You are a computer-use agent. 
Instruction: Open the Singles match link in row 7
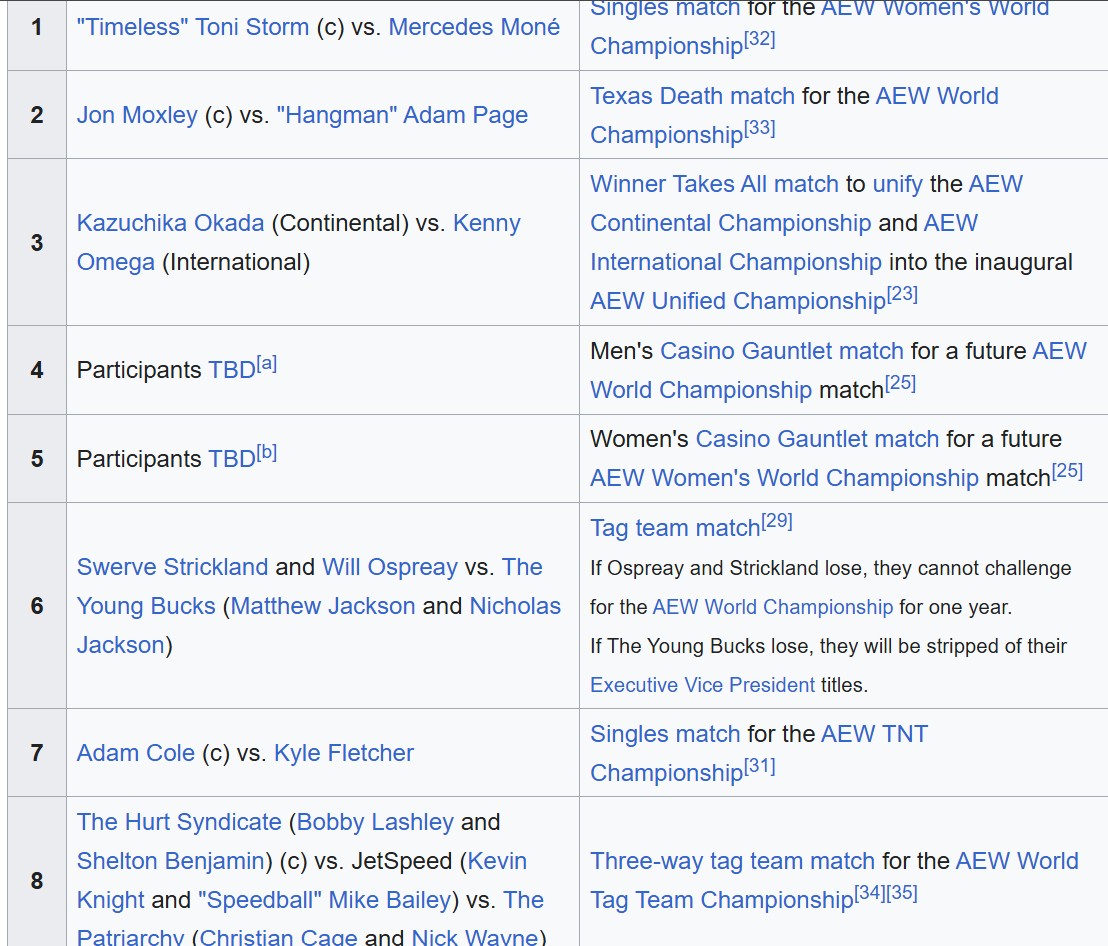(x=665, y=735)
